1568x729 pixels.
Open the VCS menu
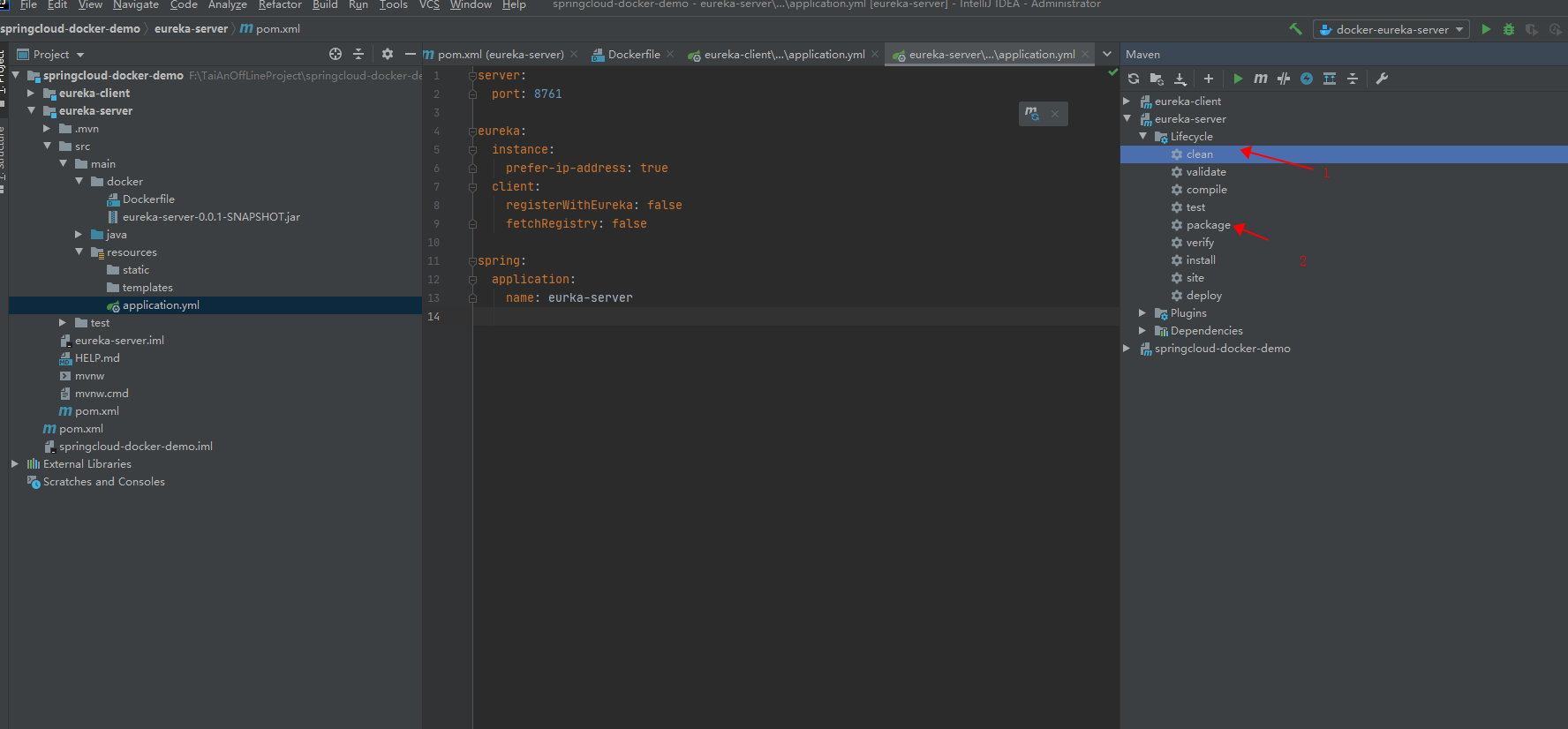pos(429,4)
